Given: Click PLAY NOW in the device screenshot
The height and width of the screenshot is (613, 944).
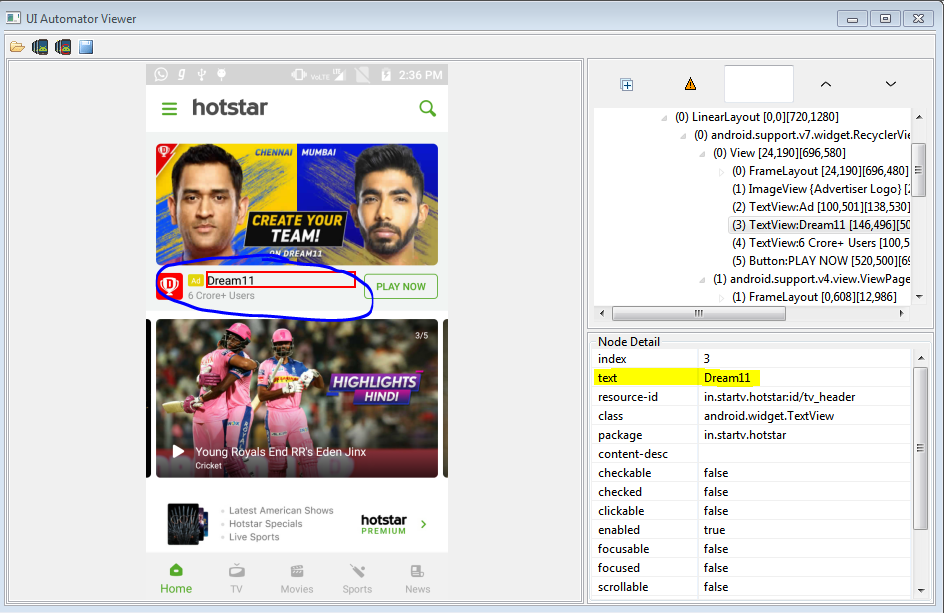Looking at the screenshot, I should 400,286.
